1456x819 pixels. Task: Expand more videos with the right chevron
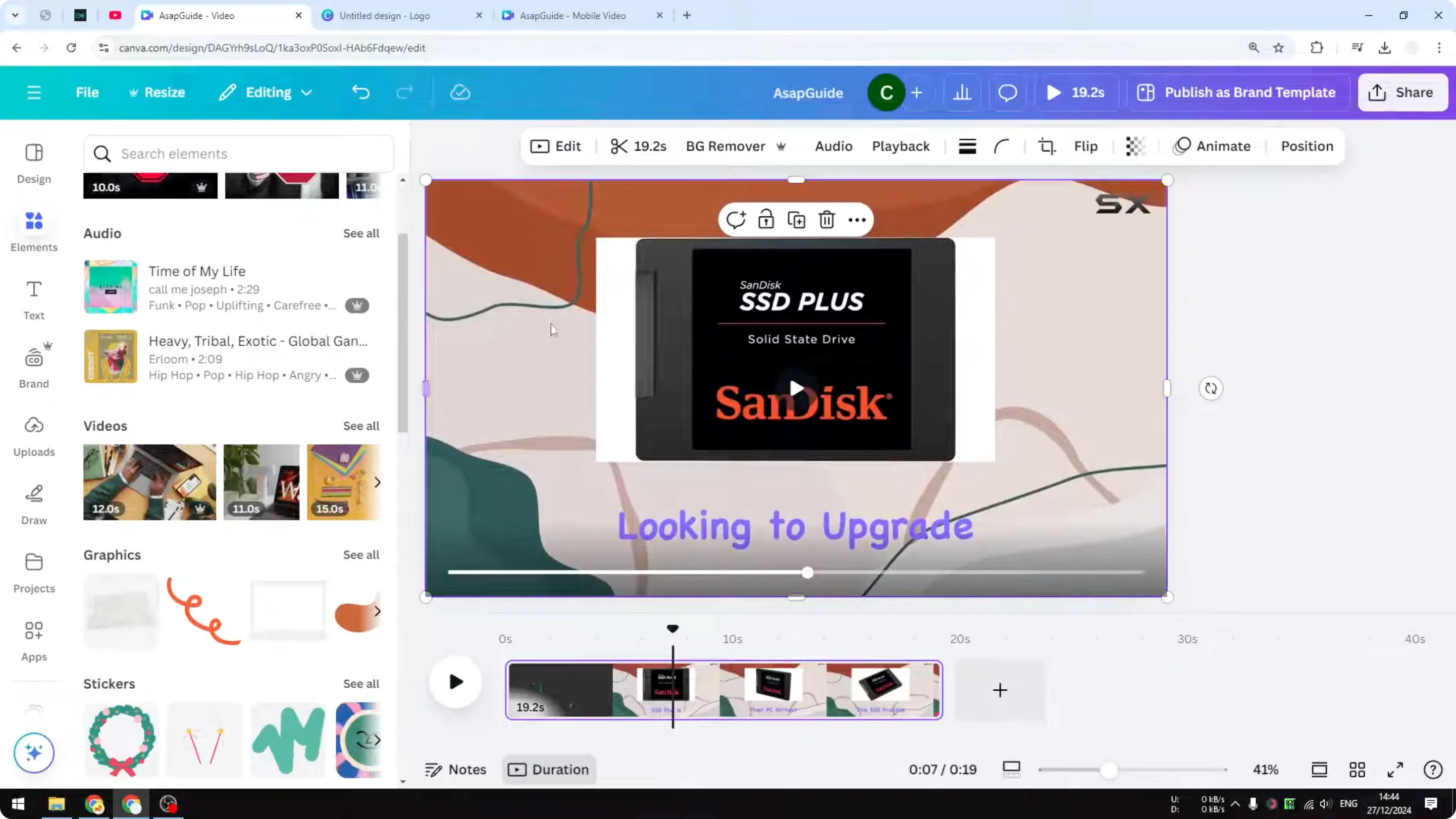tap(377, 482)
